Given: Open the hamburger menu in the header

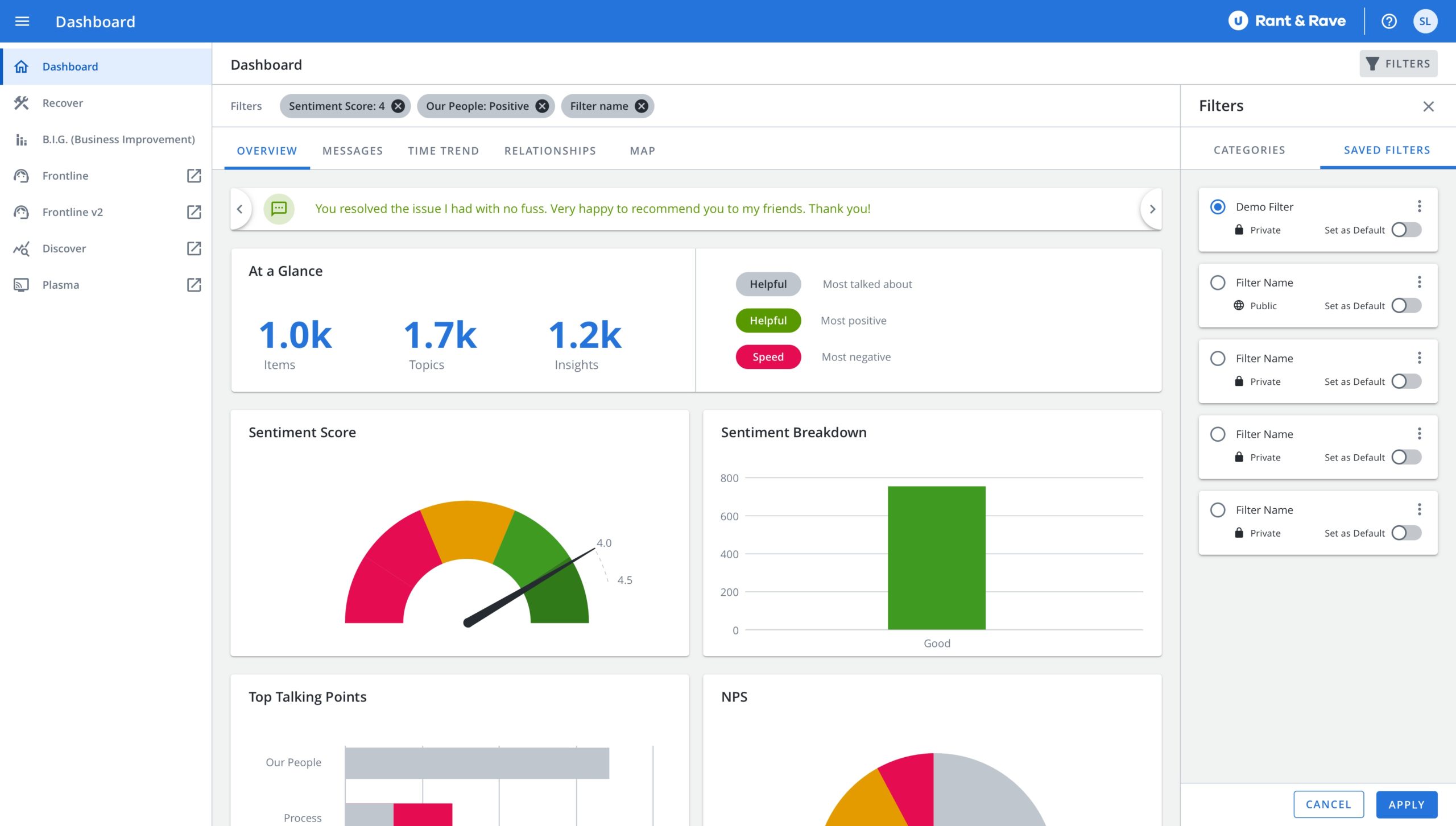Looking at the screenshot, I should click(x=22, y=21).
